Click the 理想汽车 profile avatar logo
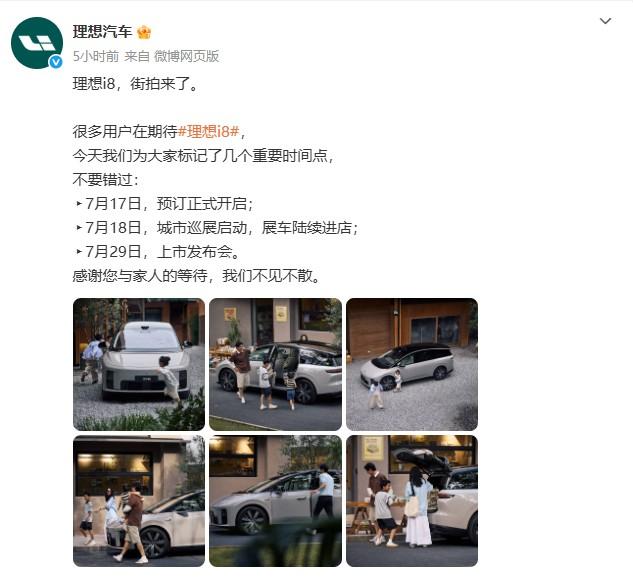 tap(37, 43)
